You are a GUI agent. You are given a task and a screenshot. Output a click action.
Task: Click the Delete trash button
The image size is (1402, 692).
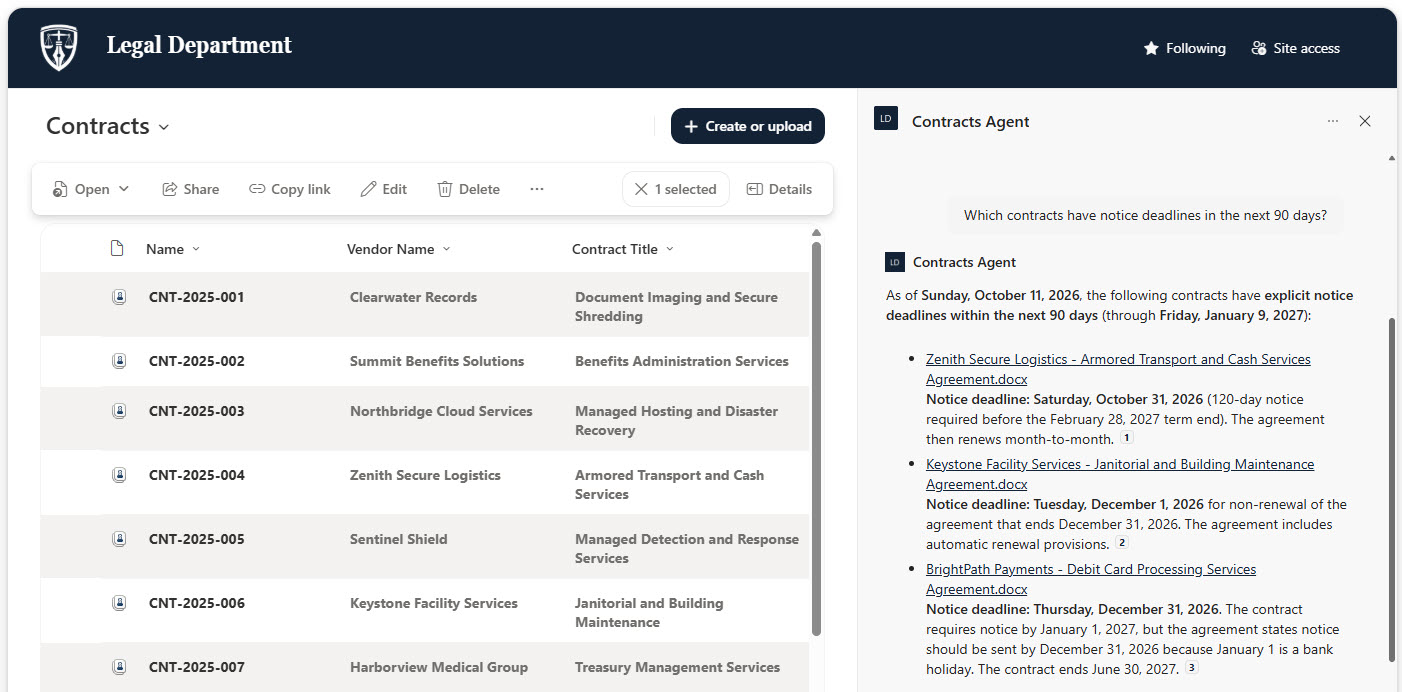coord(468,189)
